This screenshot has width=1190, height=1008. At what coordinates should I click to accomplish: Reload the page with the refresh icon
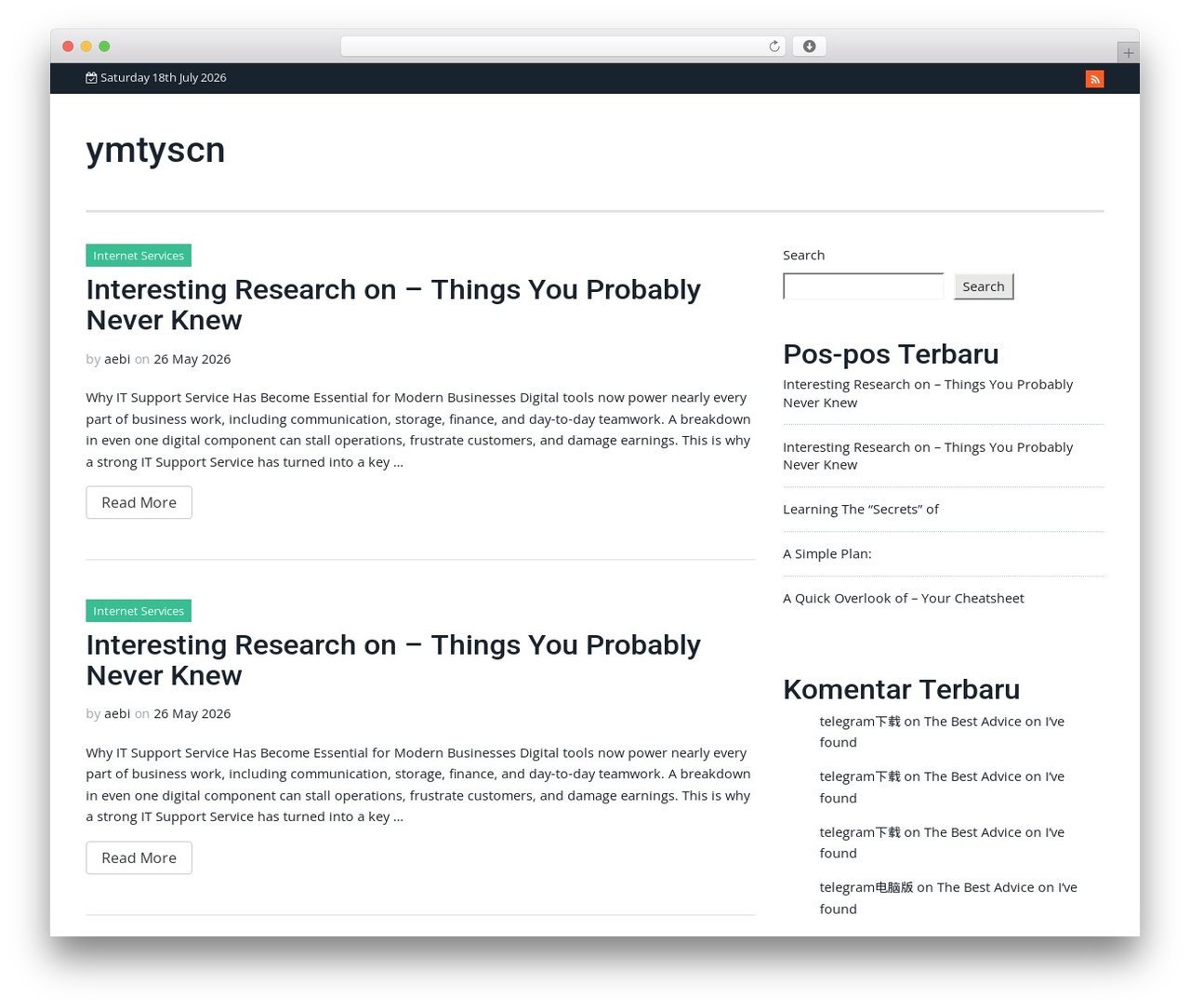(x=773, y=46)
